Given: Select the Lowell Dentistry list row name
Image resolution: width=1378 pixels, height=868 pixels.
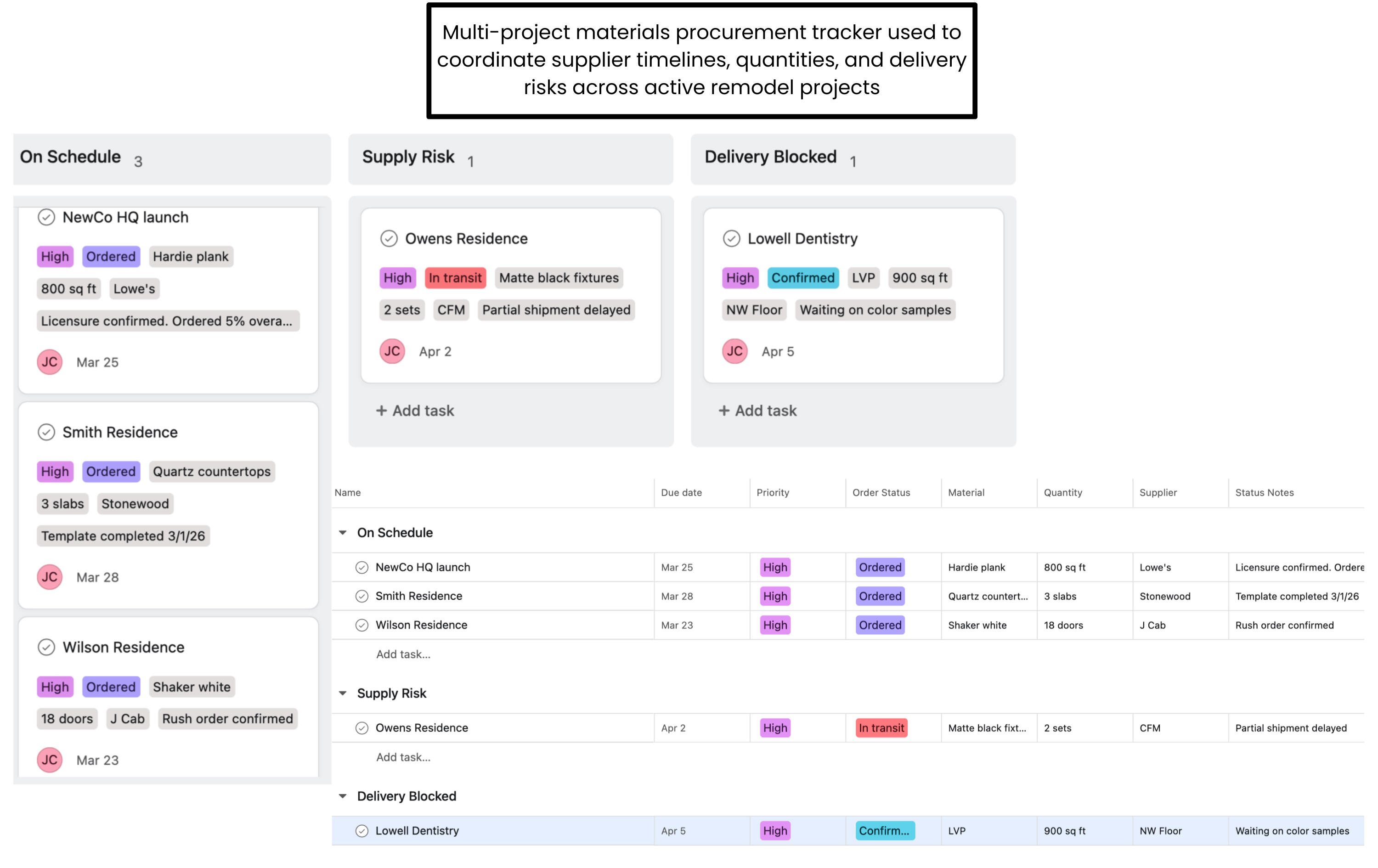Looking at the screenshot, I should tap(417, 831).
